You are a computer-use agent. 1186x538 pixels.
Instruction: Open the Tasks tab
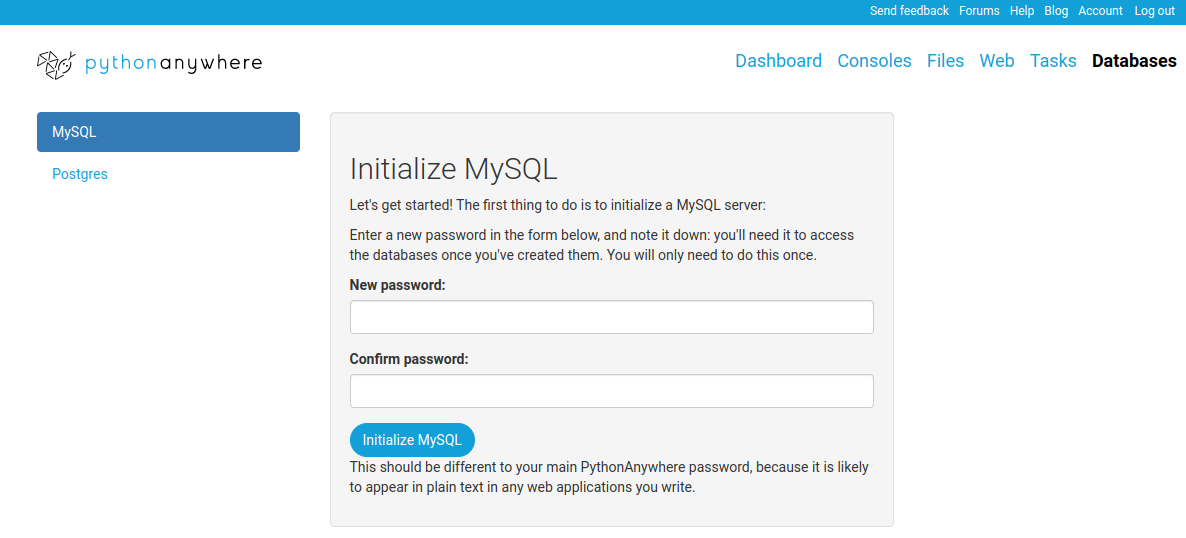coord(1053,61)
